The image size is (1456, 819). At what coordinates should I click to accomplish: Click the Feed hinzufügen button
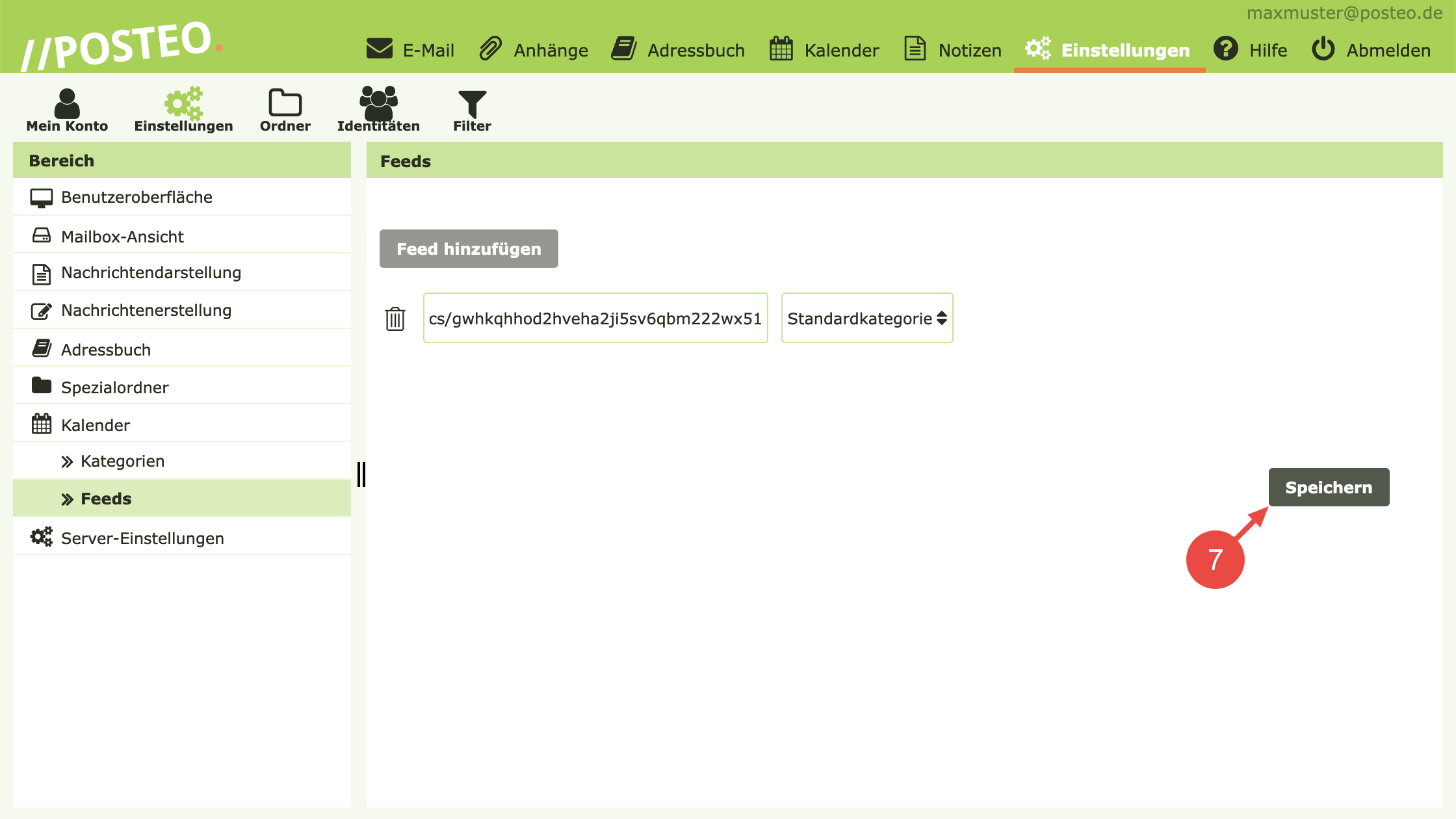pos(469,249)
